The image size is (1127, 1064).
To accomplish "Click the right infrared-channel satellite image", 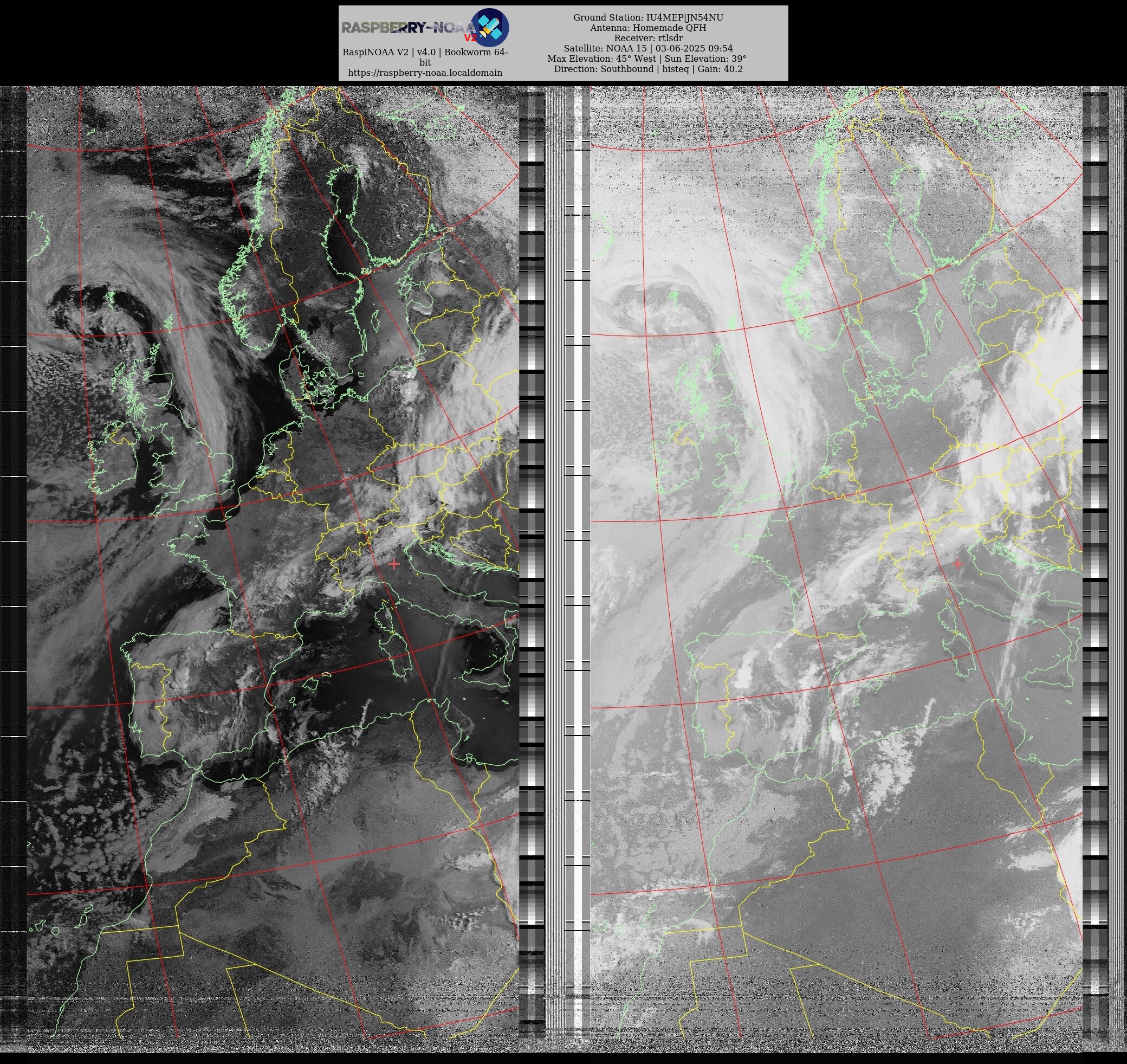I will pyautogui.click(x=836, y=569).
